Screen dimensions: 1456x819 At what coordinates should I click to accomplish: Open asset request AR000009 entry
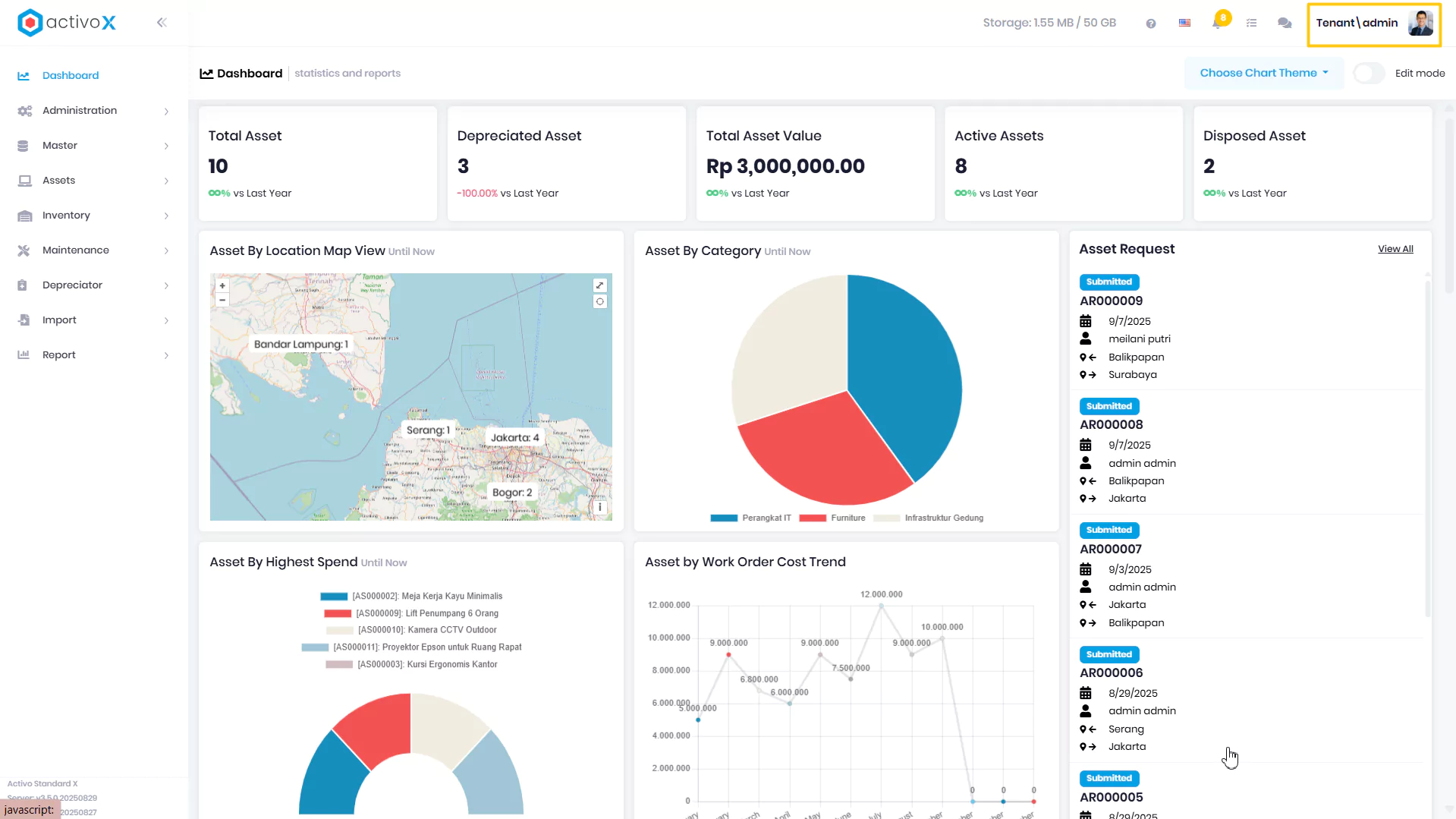tap(1111, 301)
